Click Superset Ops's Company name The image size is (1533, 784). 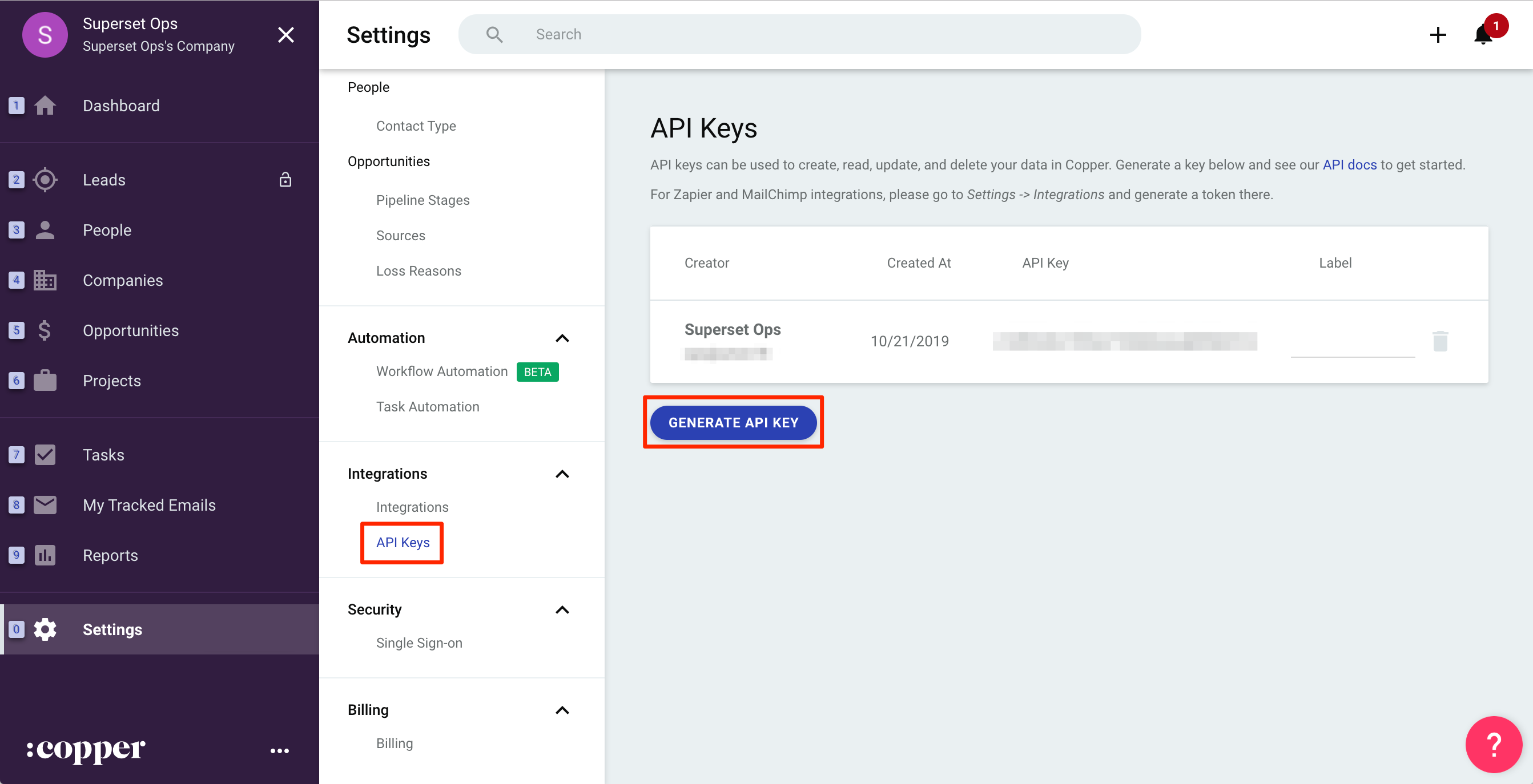158,46
